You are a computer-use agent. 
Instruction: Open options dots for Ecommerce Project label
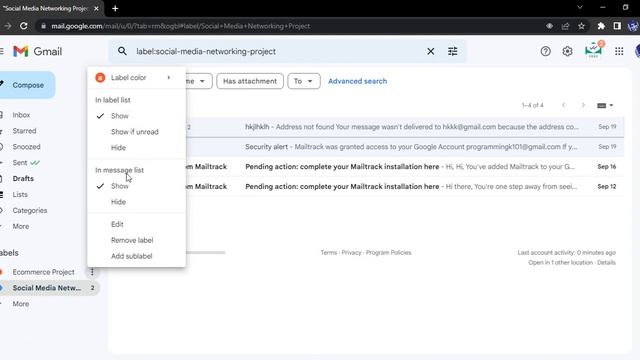tap(92, 271)
